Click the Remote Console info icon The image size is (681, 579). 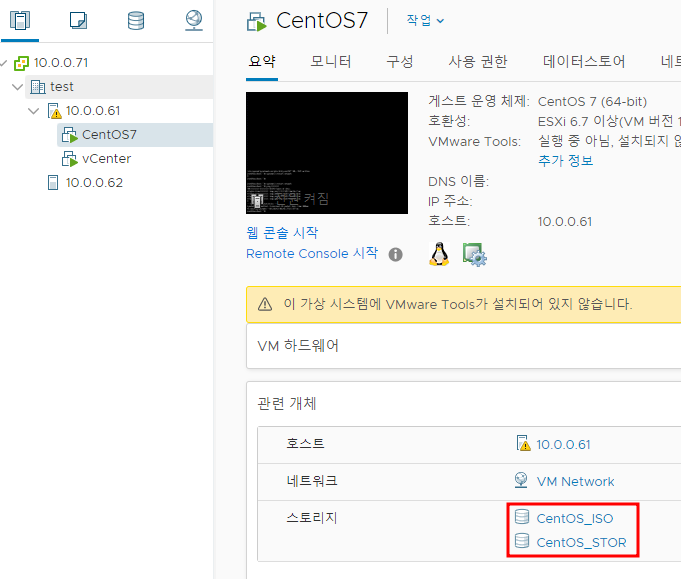point(395,254)
